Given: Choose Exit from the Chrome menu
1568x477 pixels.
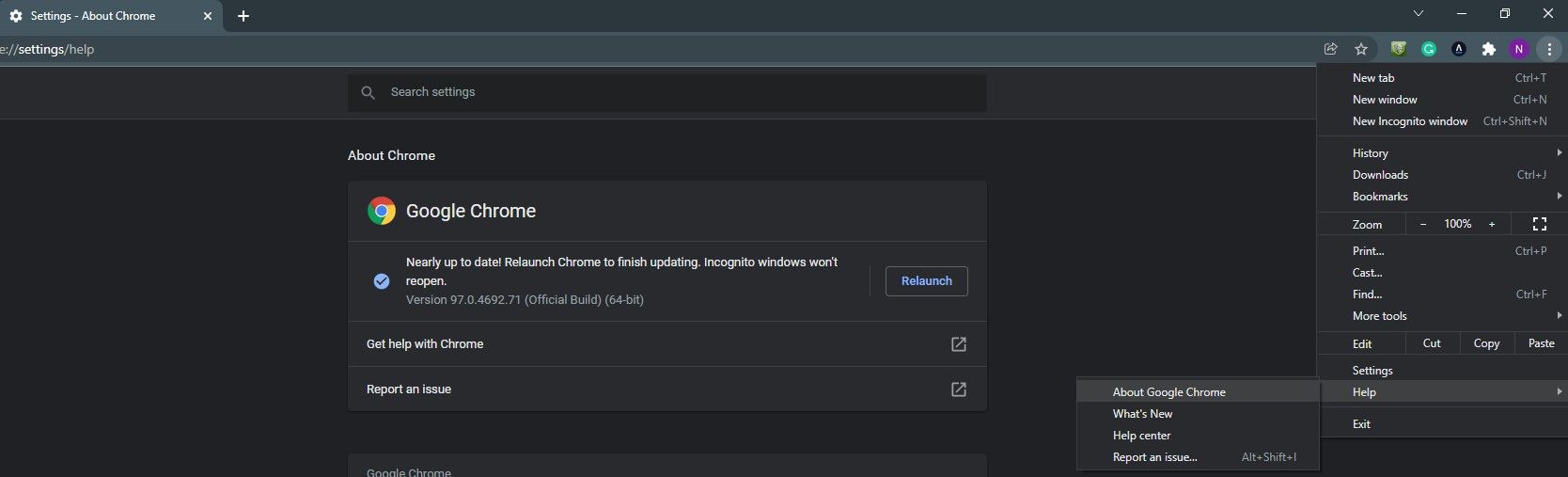Looking at the screenshot, I should coord(1442,424).
